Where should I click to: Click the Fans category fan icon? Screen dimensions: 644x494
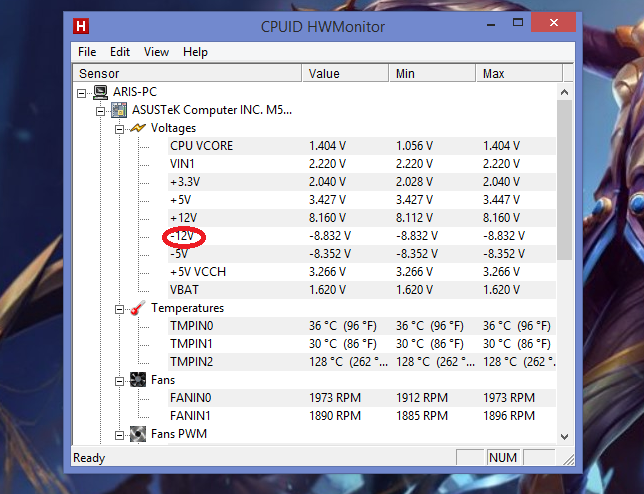click(138, 380)
